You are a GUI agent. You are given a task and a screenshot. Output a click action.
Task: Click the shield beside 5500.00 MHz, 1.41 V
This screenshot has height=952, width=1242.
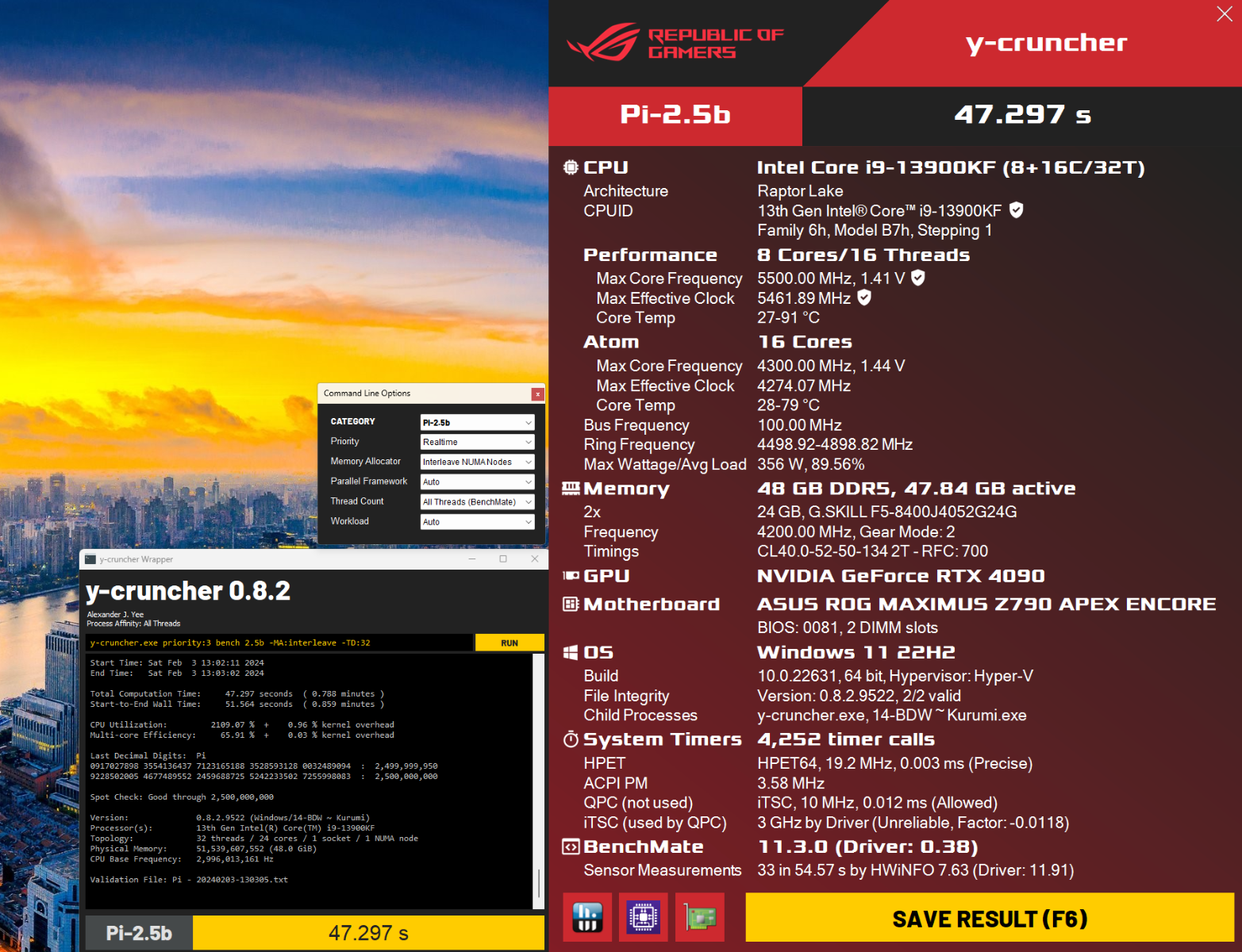tap(917, 278)
